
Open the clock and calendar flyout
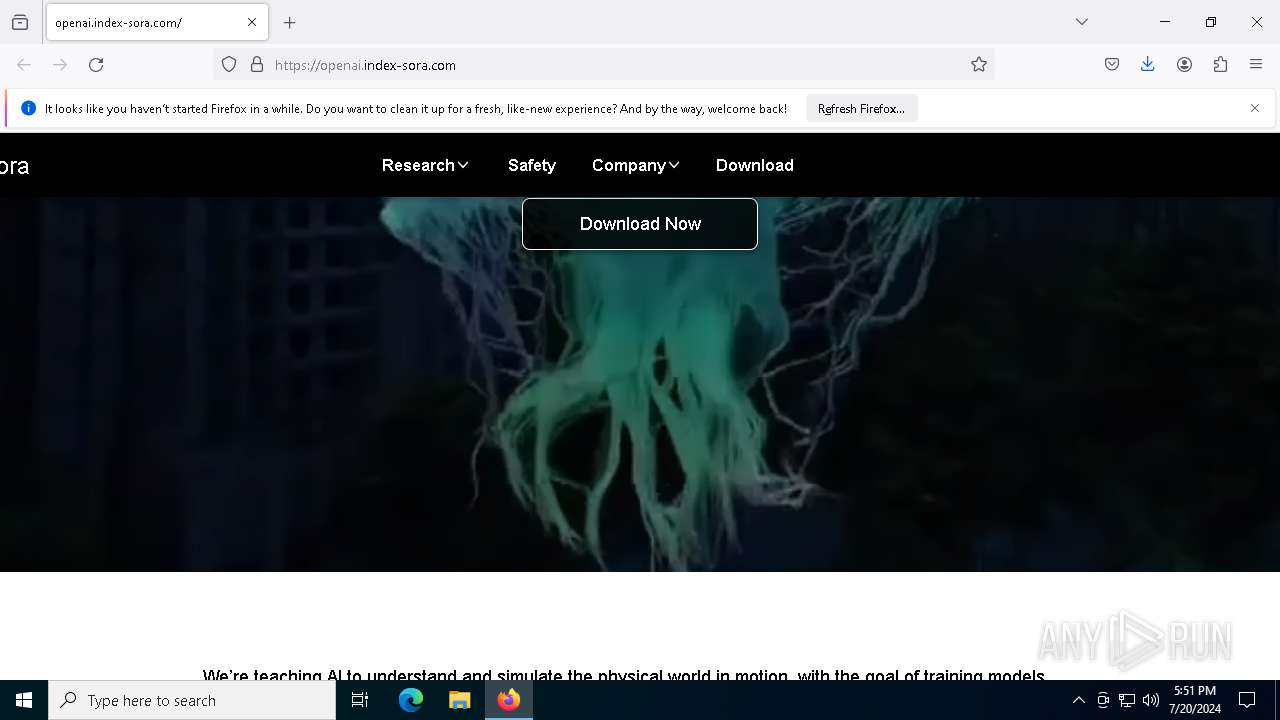point(1195,700)
